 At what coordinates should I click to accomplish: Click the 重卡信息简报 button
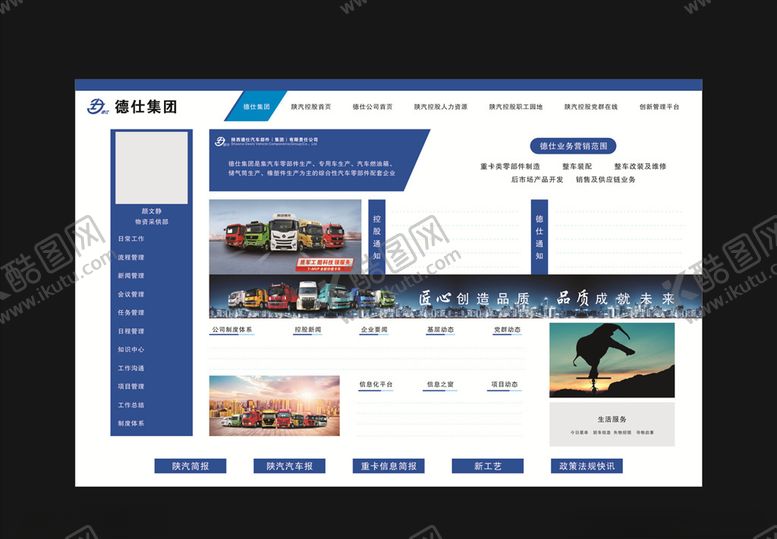pyautogui.click(x=388, y=466)
